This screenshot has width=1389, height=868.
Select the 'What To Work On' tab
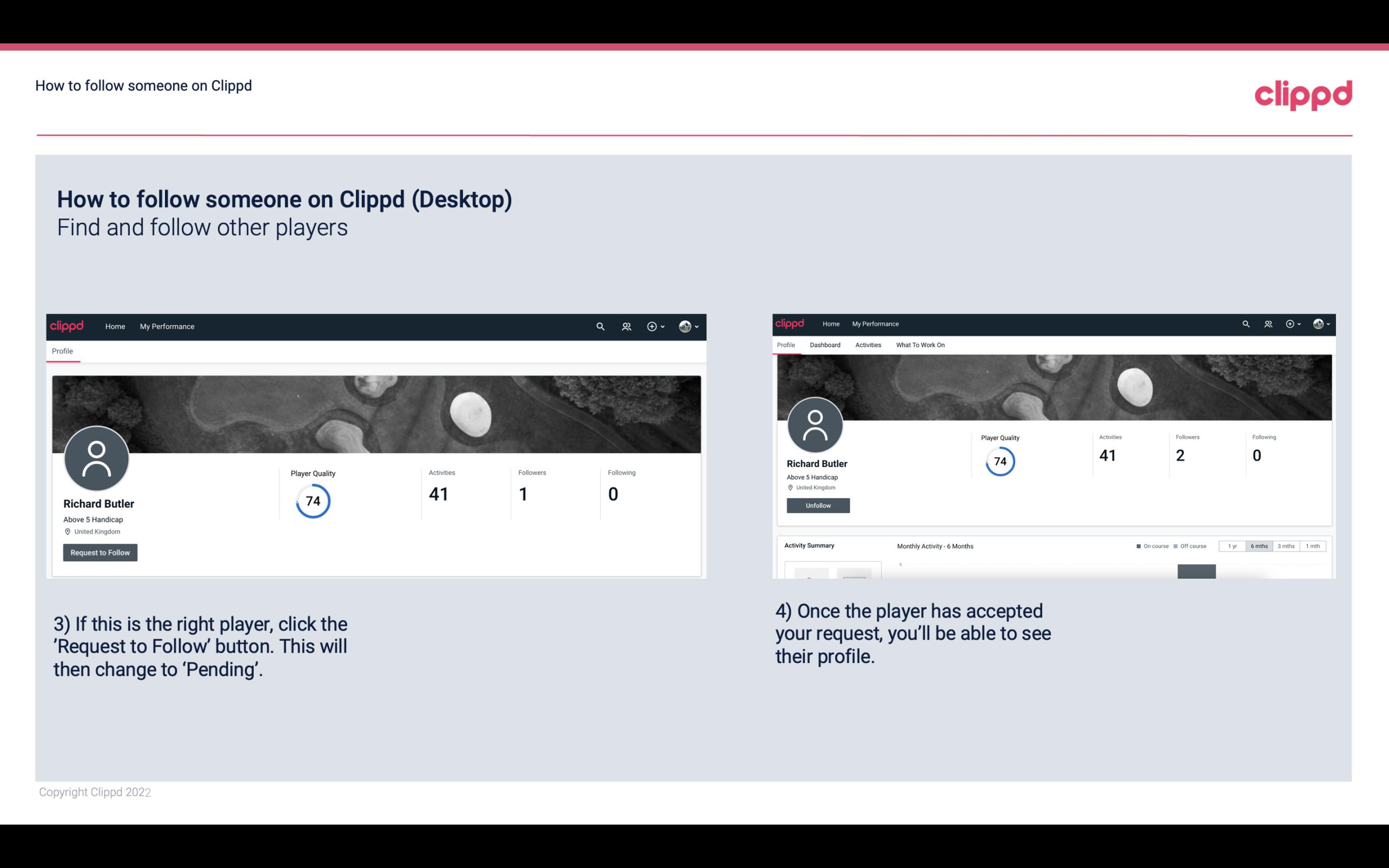[x=919, y=345]
